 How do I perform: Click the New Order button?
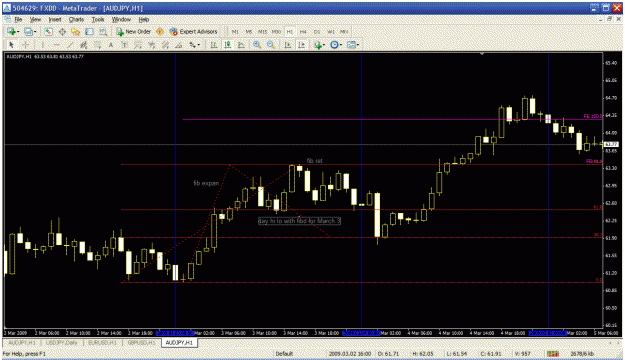(x=134, y=31)
